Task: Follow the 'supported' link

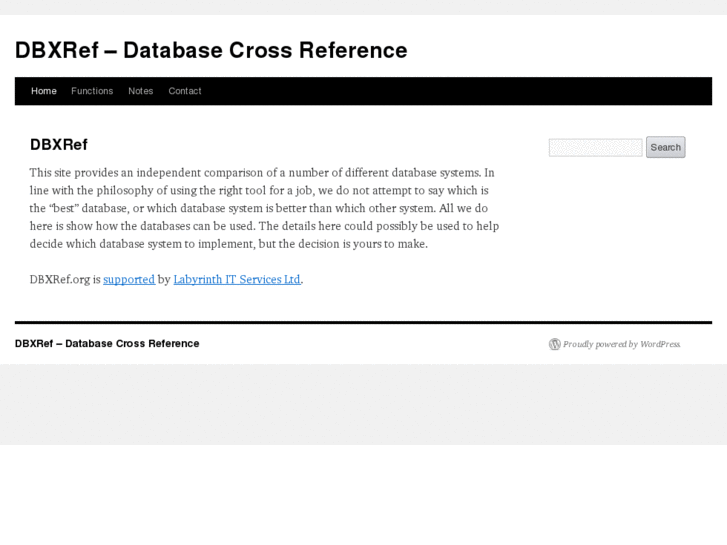Action: [129, 279]
